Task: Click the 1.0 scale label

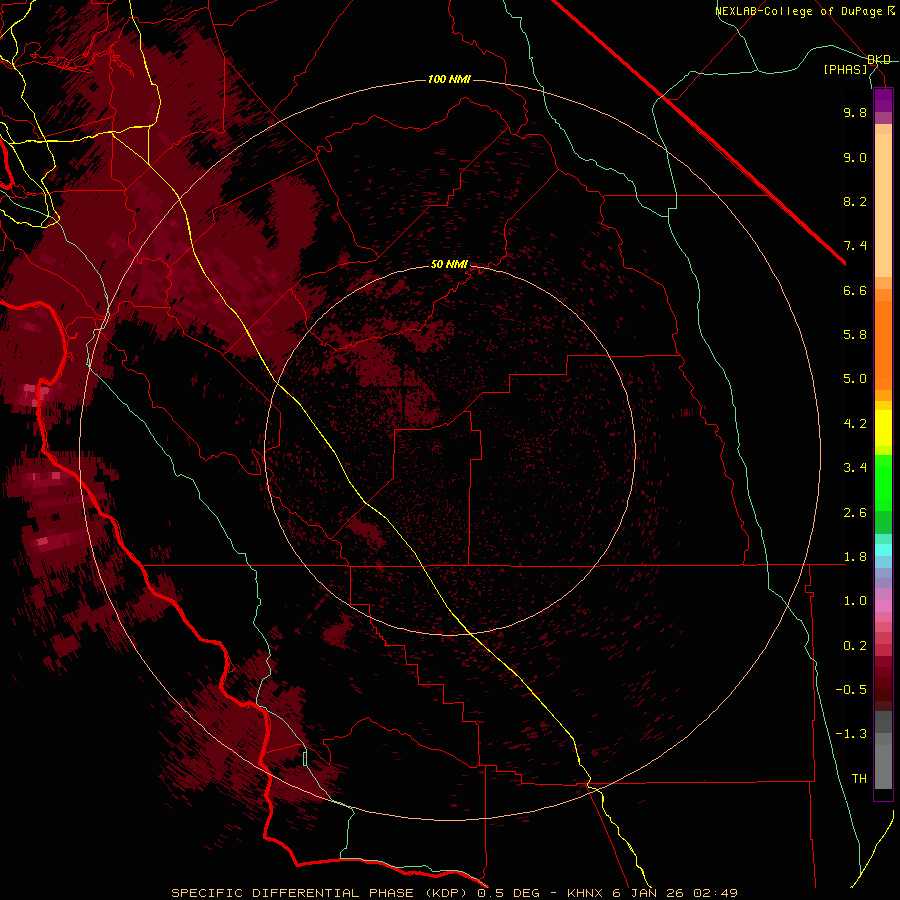Action: point(855,601)
